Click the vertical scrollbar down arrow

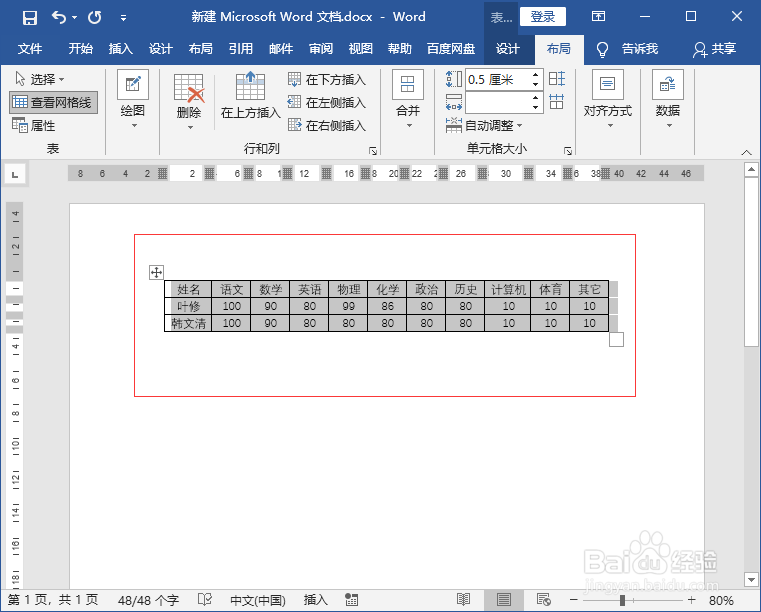751,579
